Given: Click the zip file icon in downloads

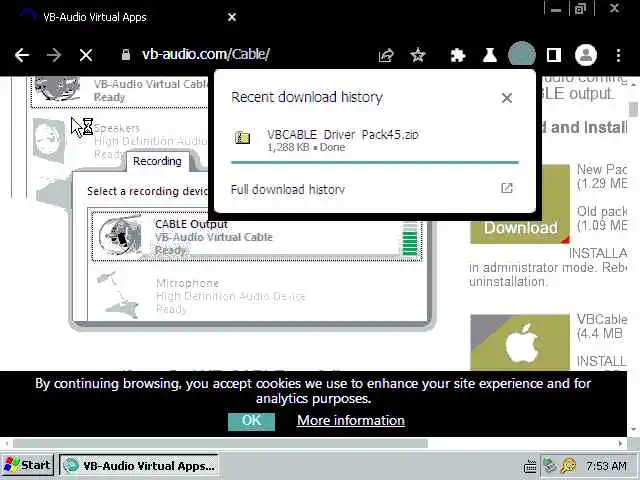Looking at the screenshot, I should [x=242, y=137].
